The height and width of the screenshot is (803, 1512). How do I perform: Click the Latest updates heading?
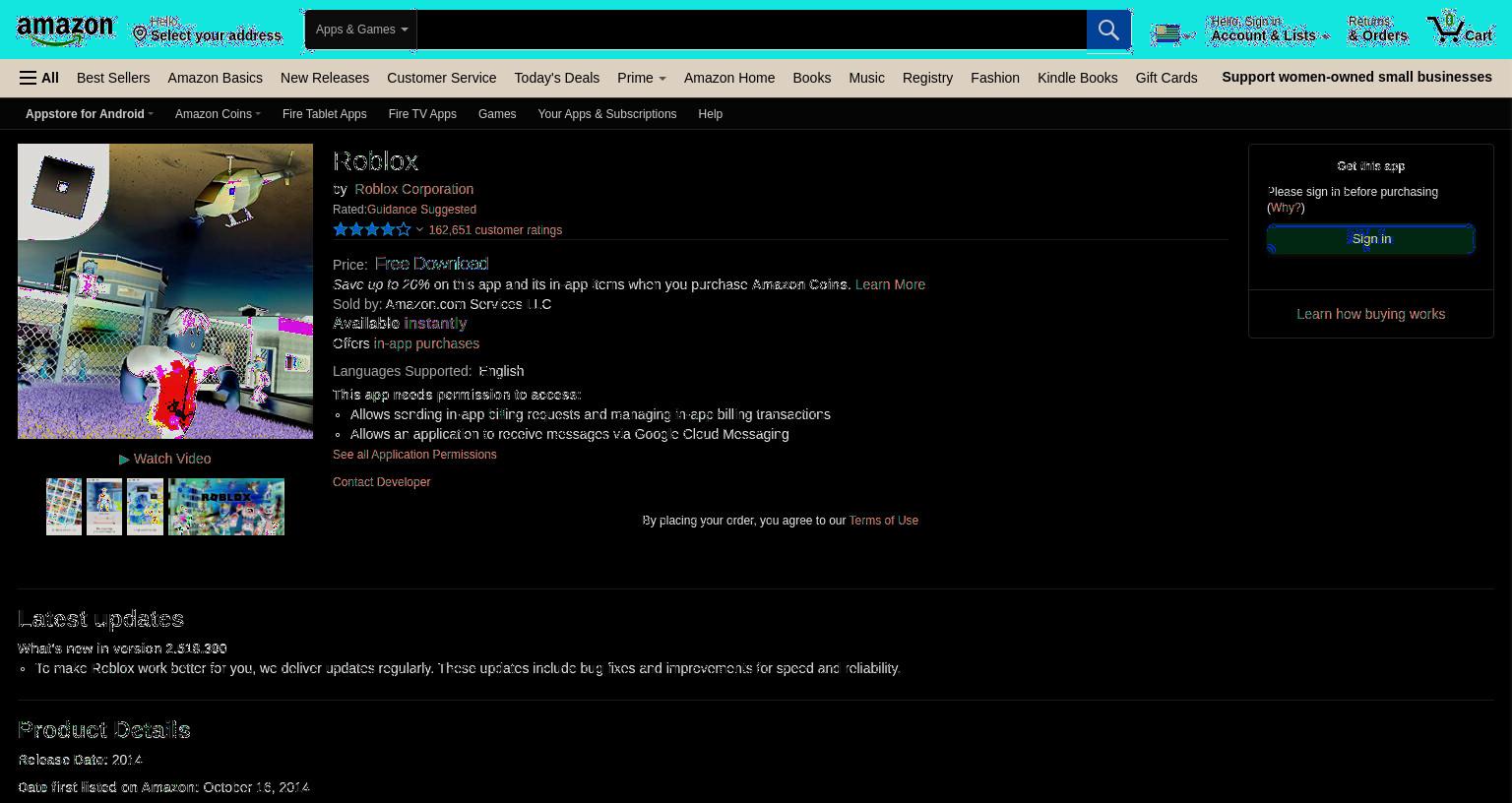[x=100, y=619]
